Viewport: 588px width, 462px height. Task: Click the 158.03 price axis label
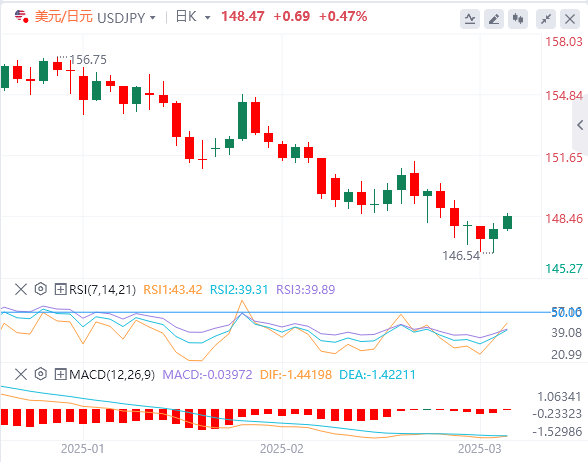click(564, 42)
